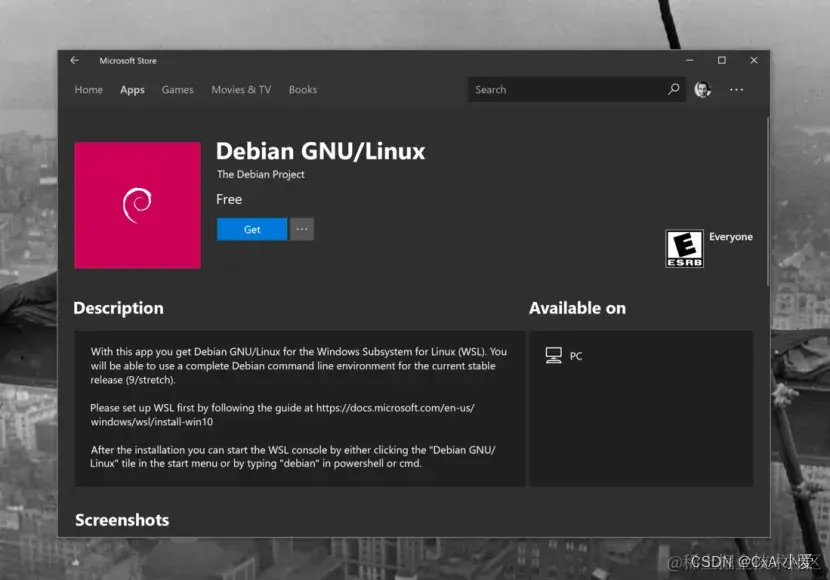Screen dimensions: 830x580
Task: Open the Store's more options menu
Action: coord(736,89)
